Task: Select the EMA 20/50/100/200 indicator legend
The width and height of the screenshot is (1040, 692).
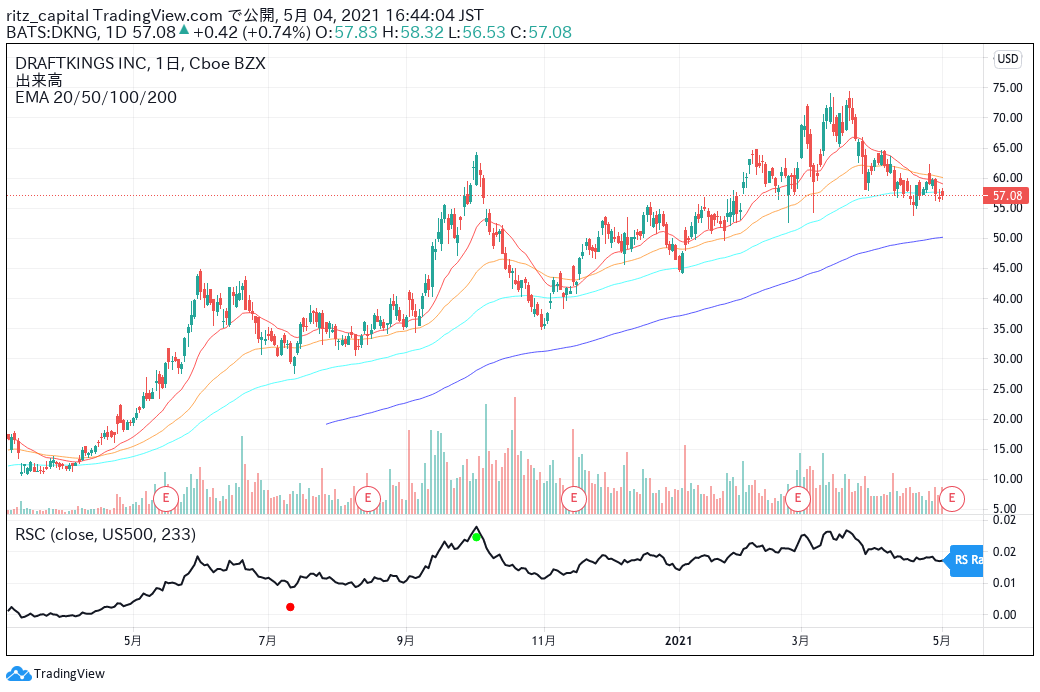Action: 96,98
